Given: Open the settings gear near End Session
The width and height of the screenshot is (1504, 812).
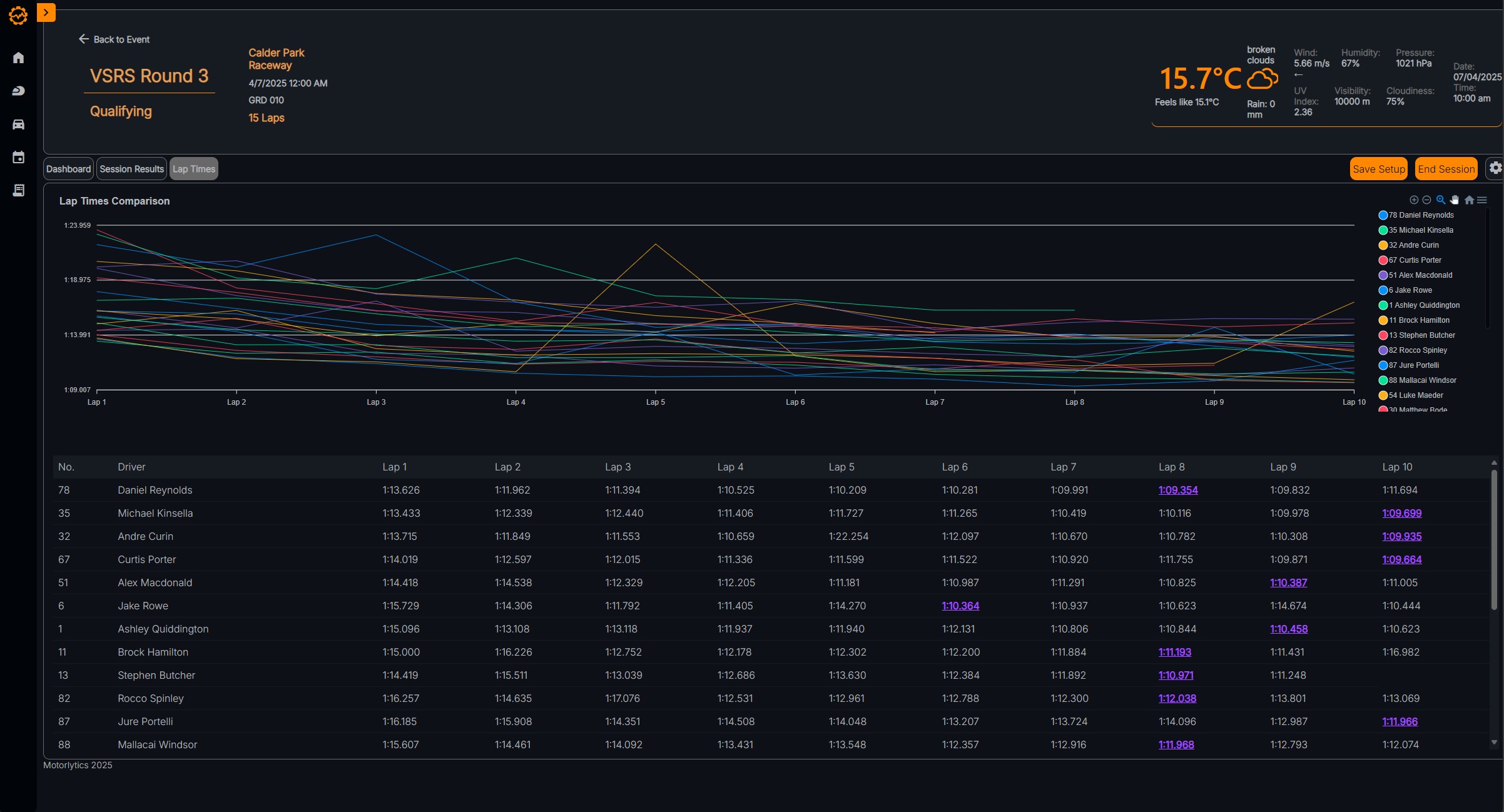Looking at the screenshot, I should pos(1495,168).
